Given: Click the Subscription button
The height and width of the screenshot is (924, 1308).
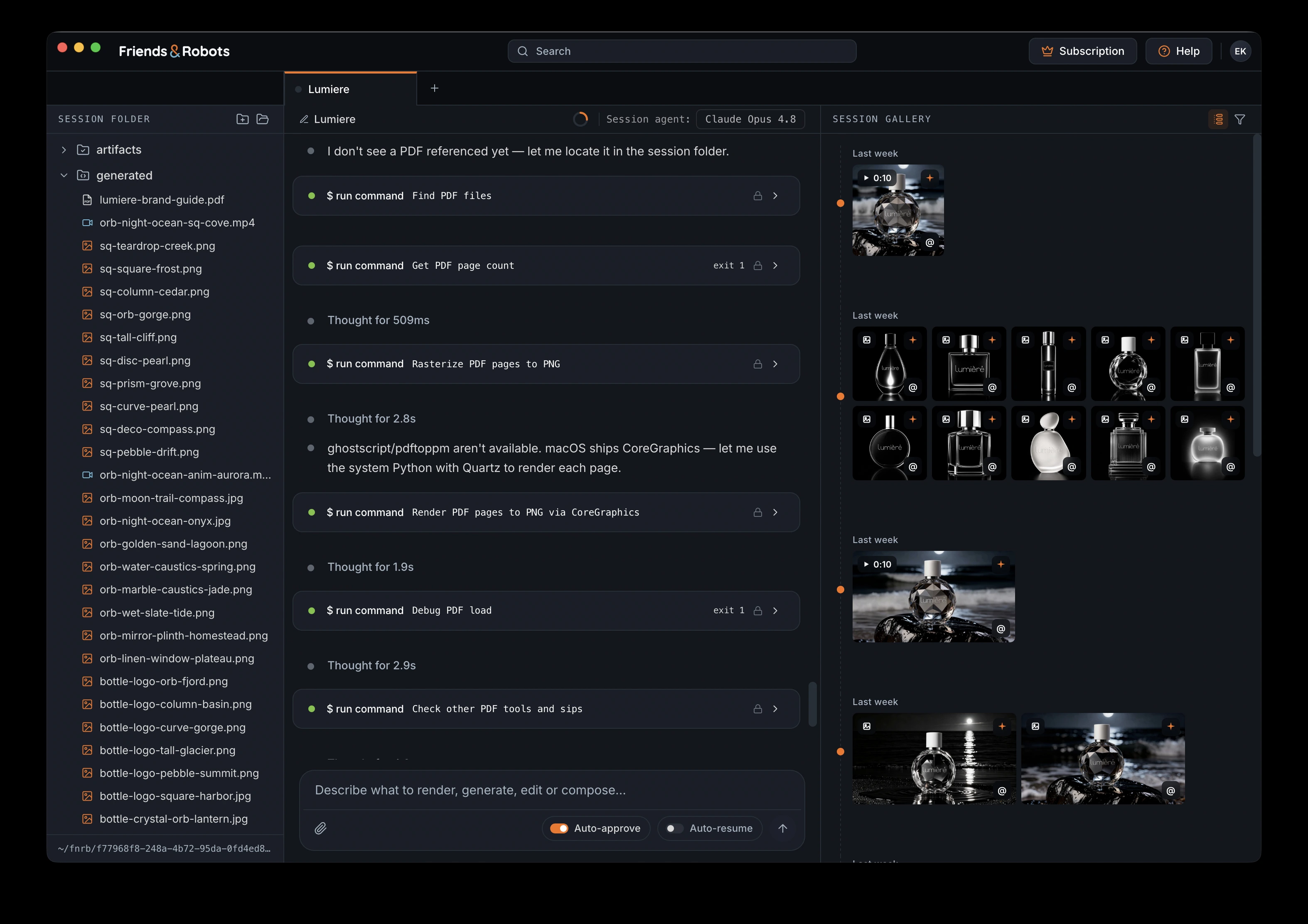Looking at the screenshot, I should pos(1082,51).
